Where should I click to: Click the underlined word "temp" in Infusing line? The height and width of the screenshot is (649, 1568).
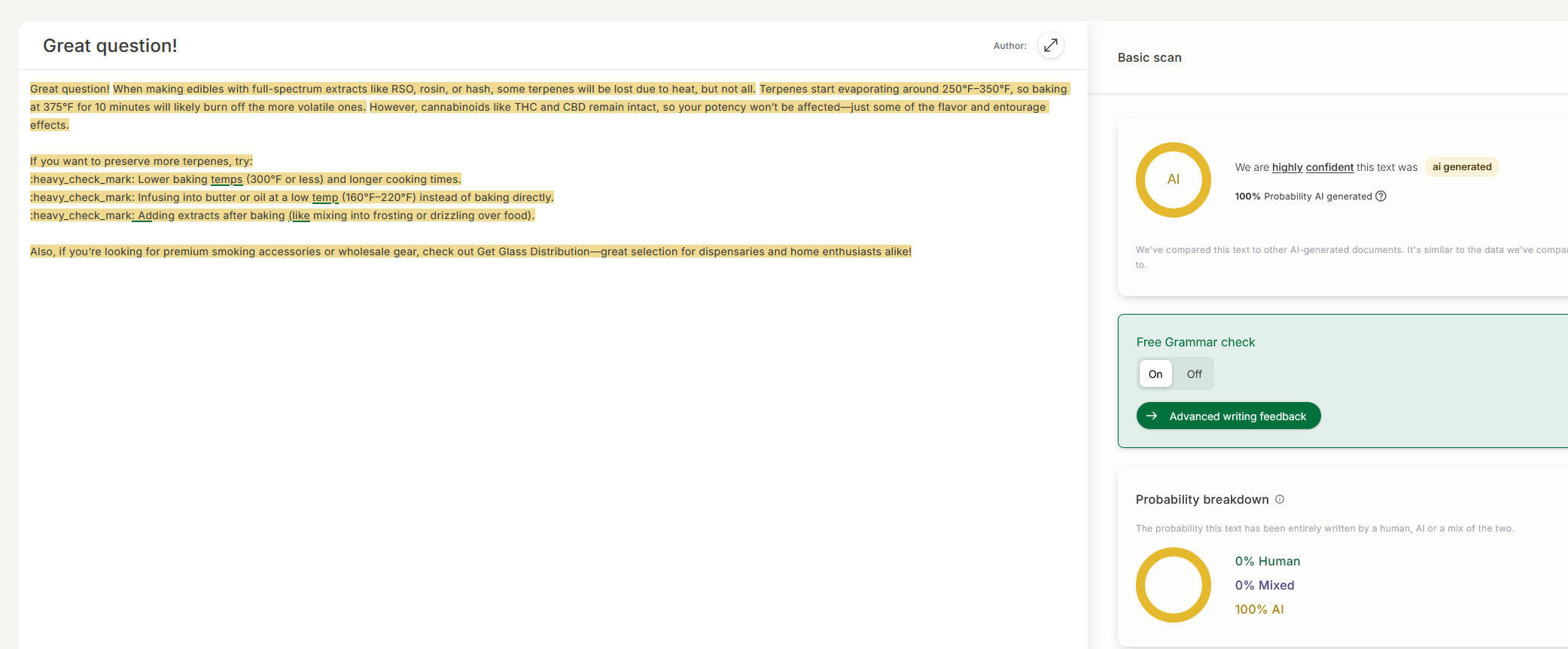coord(325,197)
